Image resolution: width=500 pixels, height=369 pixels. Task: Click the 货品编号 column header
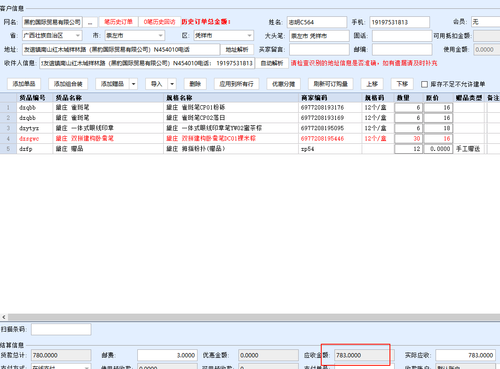tap(35, 98)
